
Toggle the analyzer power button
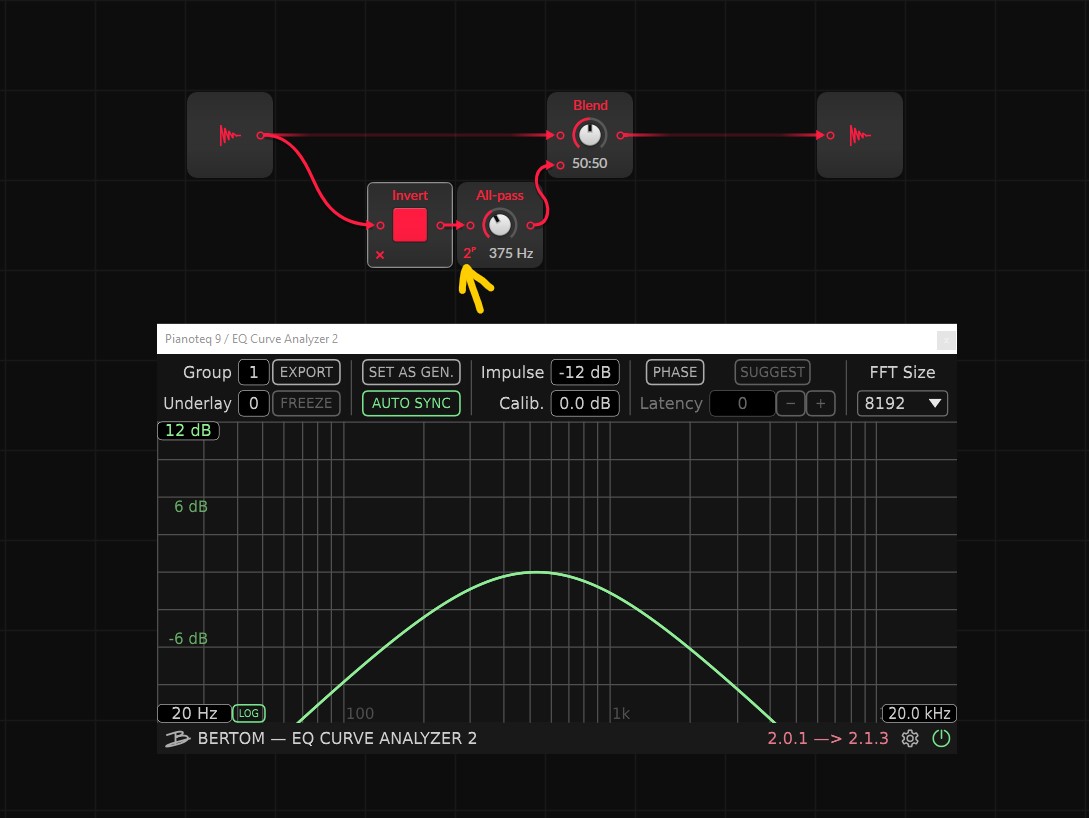point(941,738)
